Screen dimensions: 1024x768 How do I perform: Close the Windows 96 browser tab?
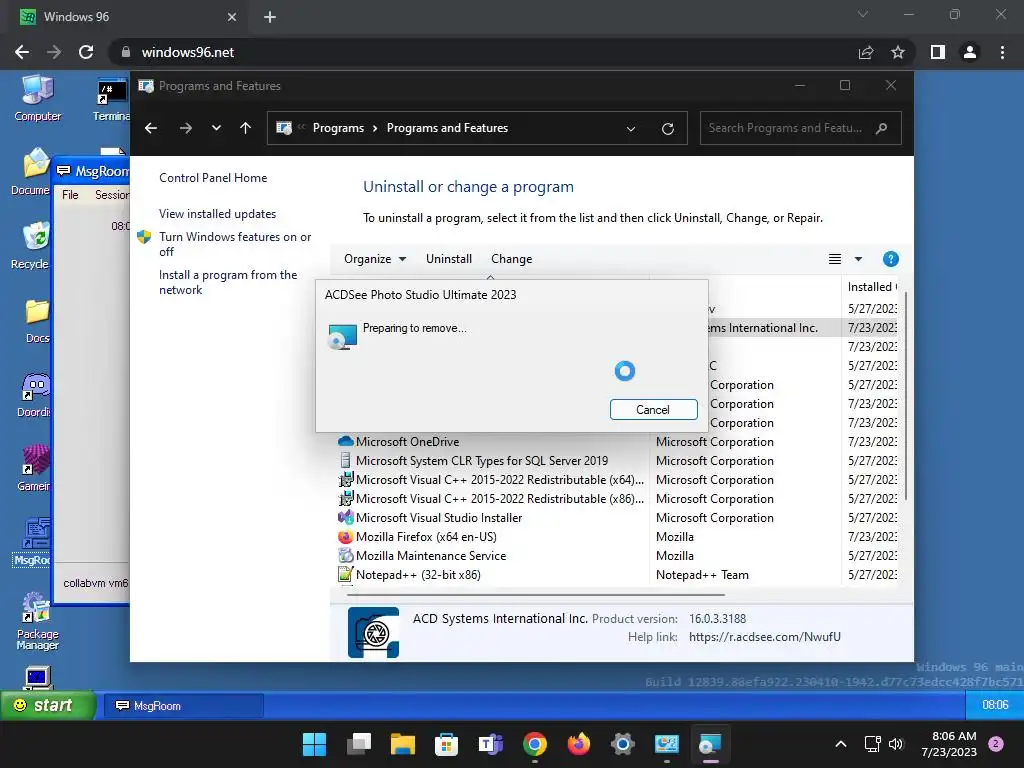point(232,17)
